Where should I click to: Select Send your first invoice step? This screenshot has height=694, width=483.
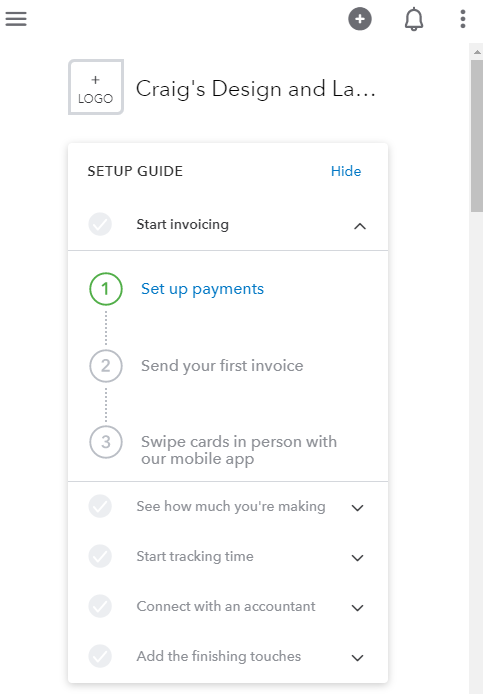(x=222, y=366)
